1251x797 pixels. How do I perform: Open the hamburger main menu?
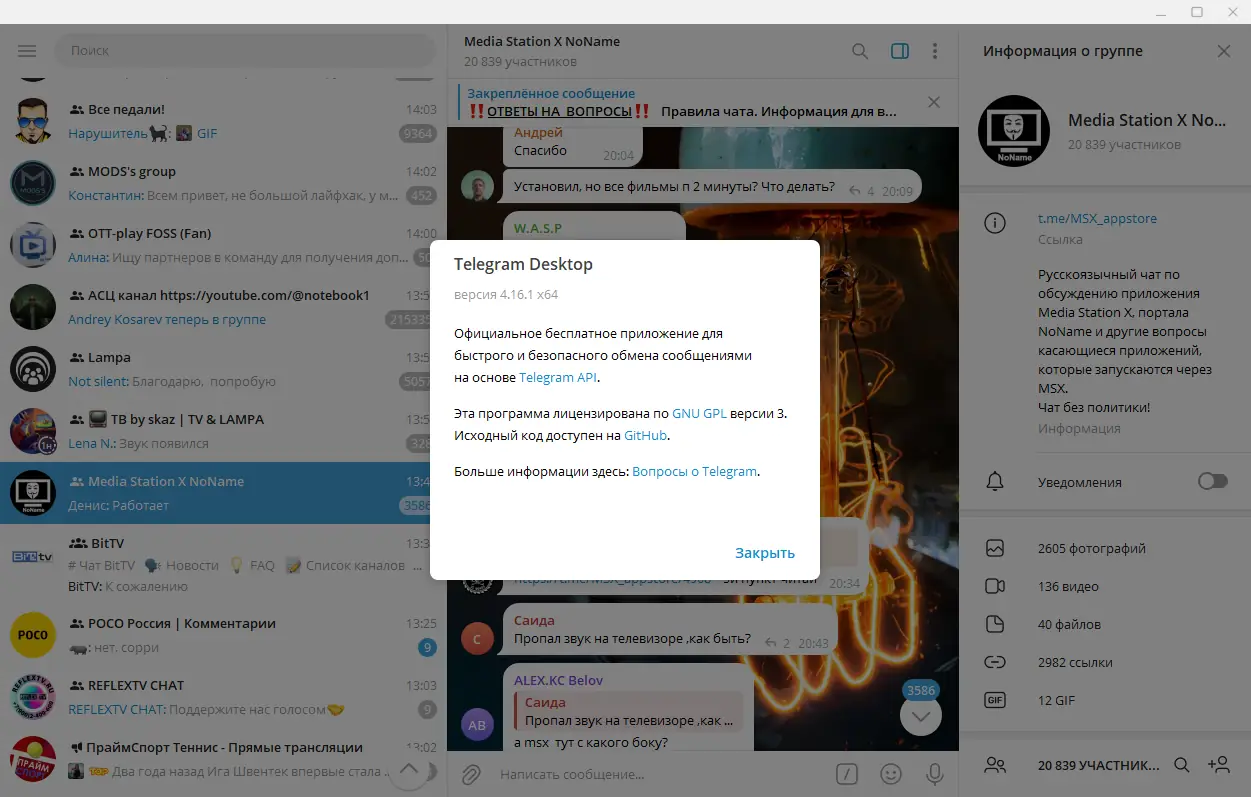pyautogui.click(x=27, y=51)
